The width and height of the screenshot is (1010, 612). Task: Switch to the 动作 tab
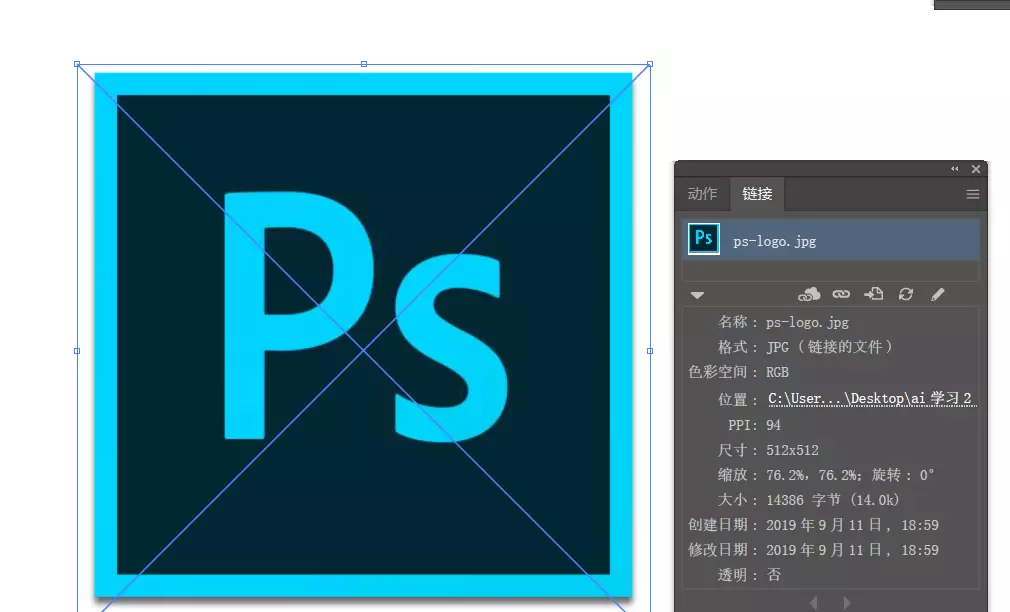702,194
